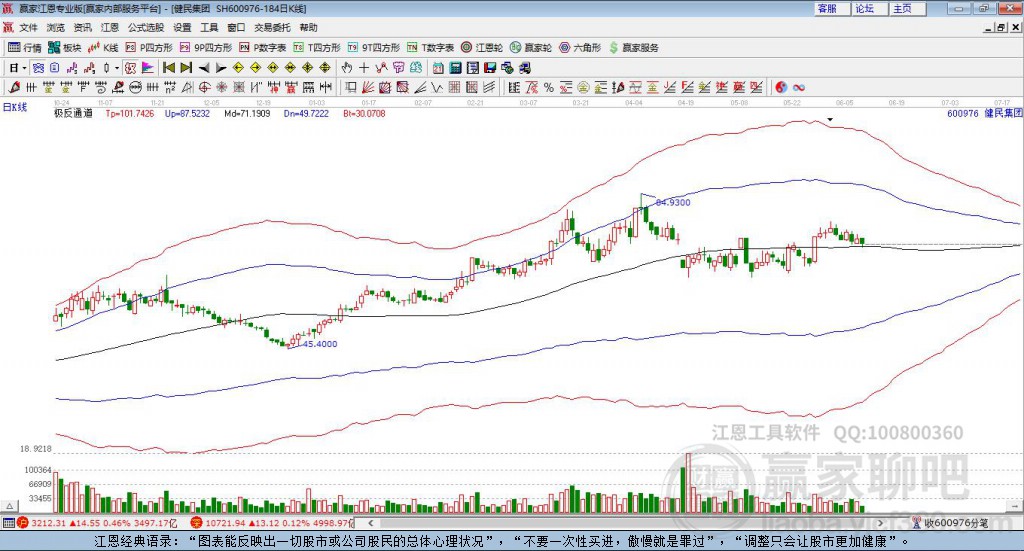Image resolution: width=1024 pixels, height=551 pixels.
Task: Jump to last bar with green skip-forward arrow
Action: (186, 68)
